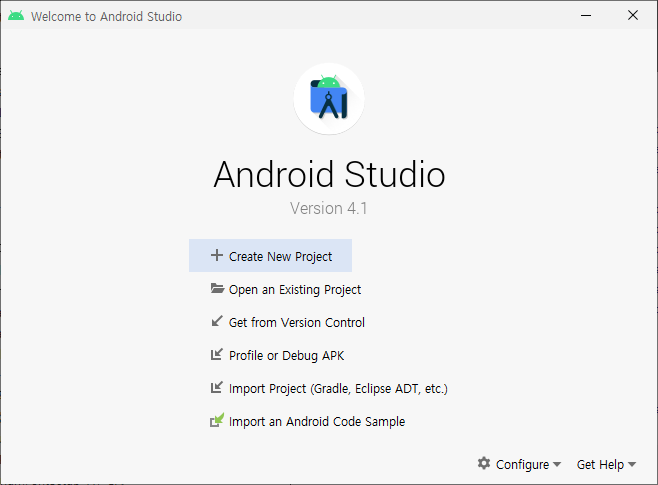
Task: Click the icon beside Profile or Debug APK
Action: 217,355
